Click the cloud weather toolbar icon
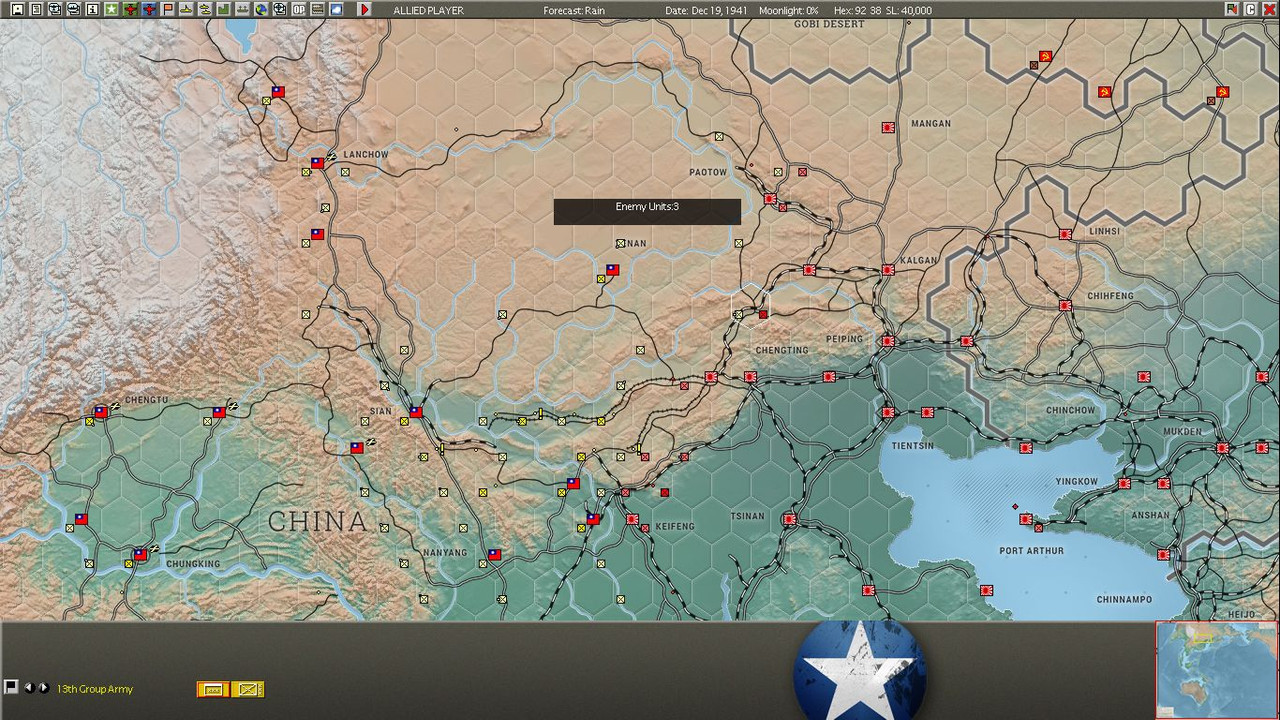The width and height of the screenshot is (1280, 720). point(336,9)
